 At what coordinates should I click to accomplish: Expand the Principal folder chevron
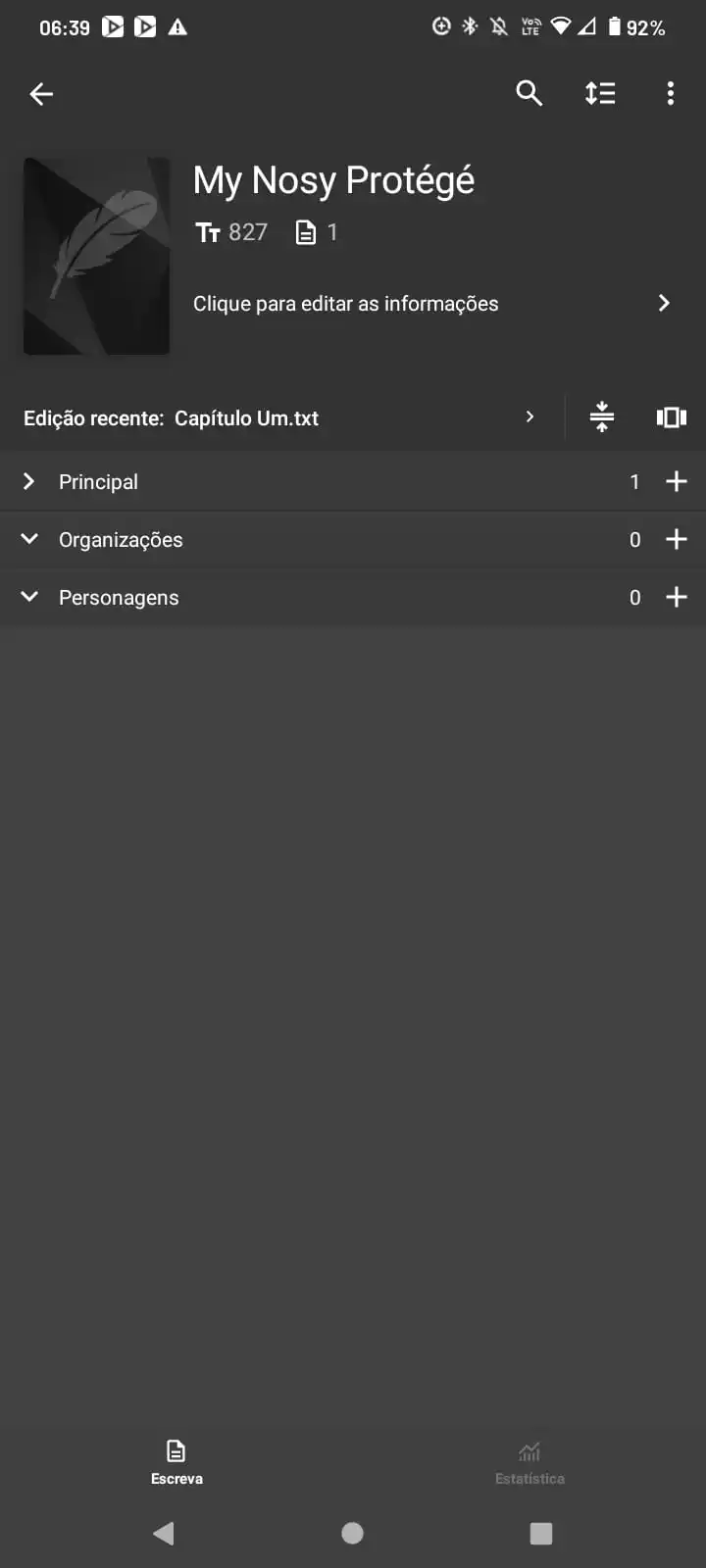pyautogui.click(x=29, y=481)
